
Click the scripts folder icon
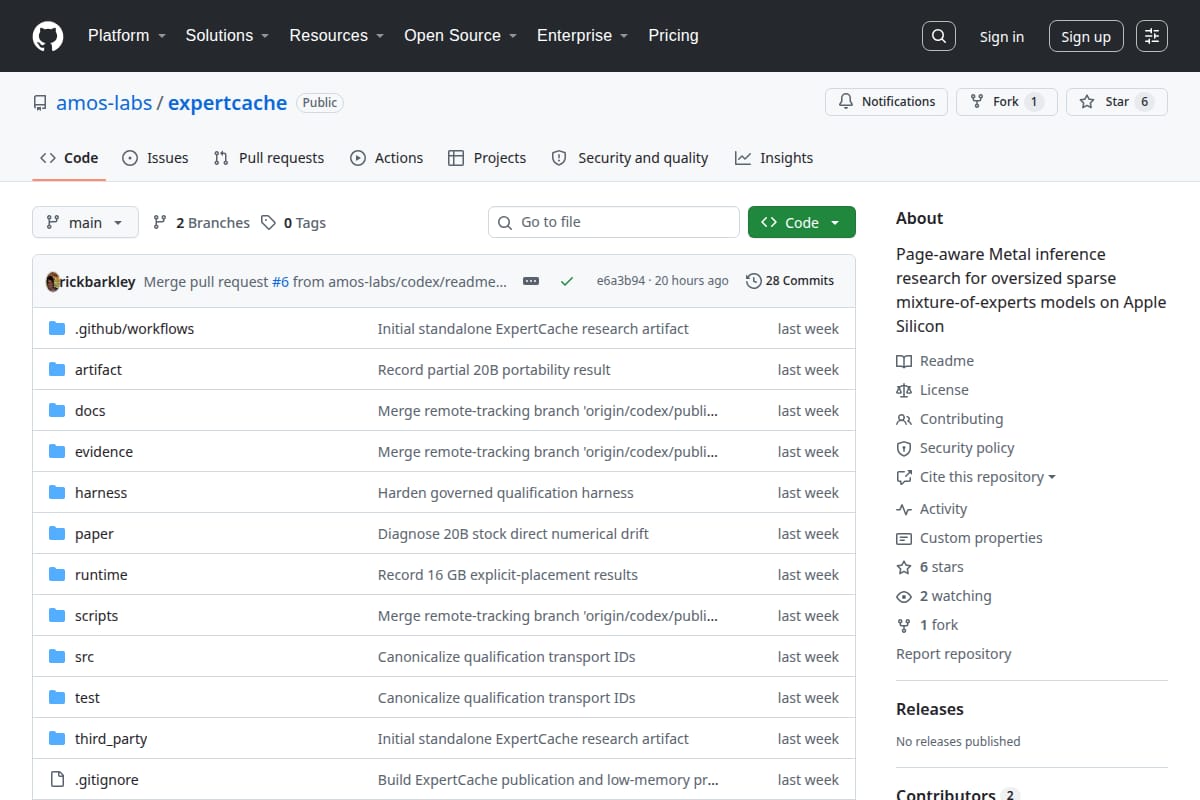(x=57, y=615)
